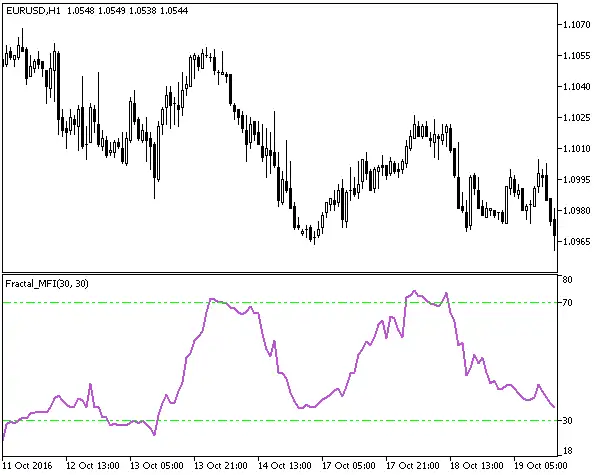Click the 12 Oct 13:00 time label

pos(93,466)
